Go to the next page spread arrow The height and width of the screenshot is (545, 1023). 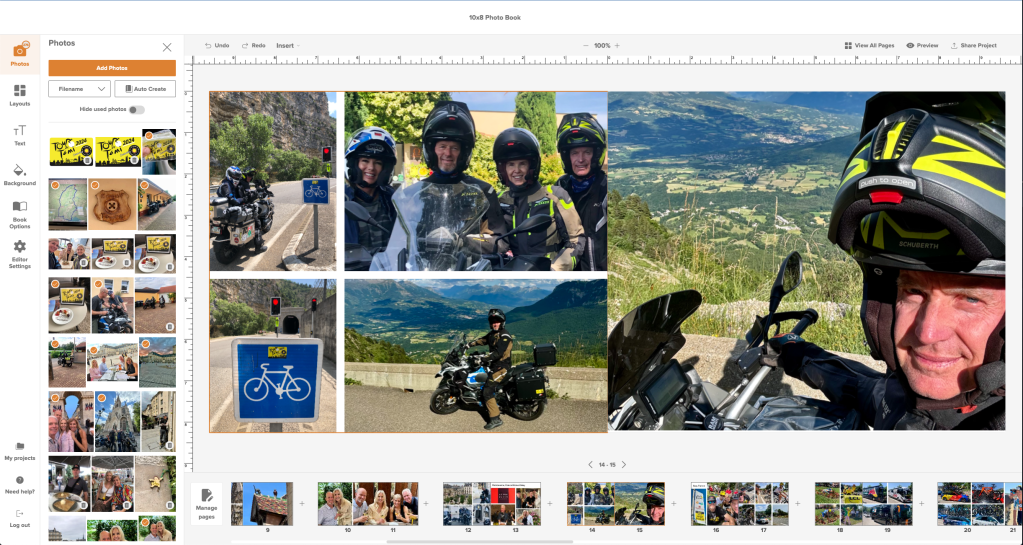(x=623, y=465)
